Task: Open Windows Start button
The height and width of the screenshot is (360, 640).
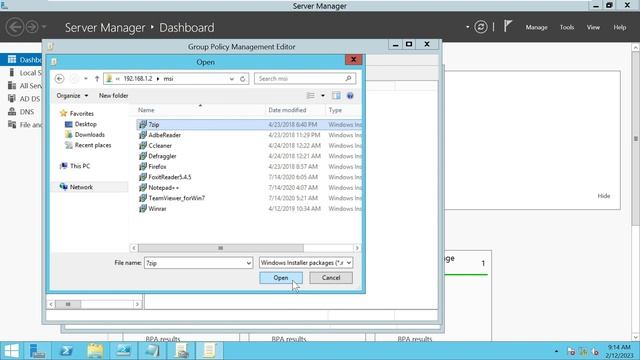Action: [11, 351]
